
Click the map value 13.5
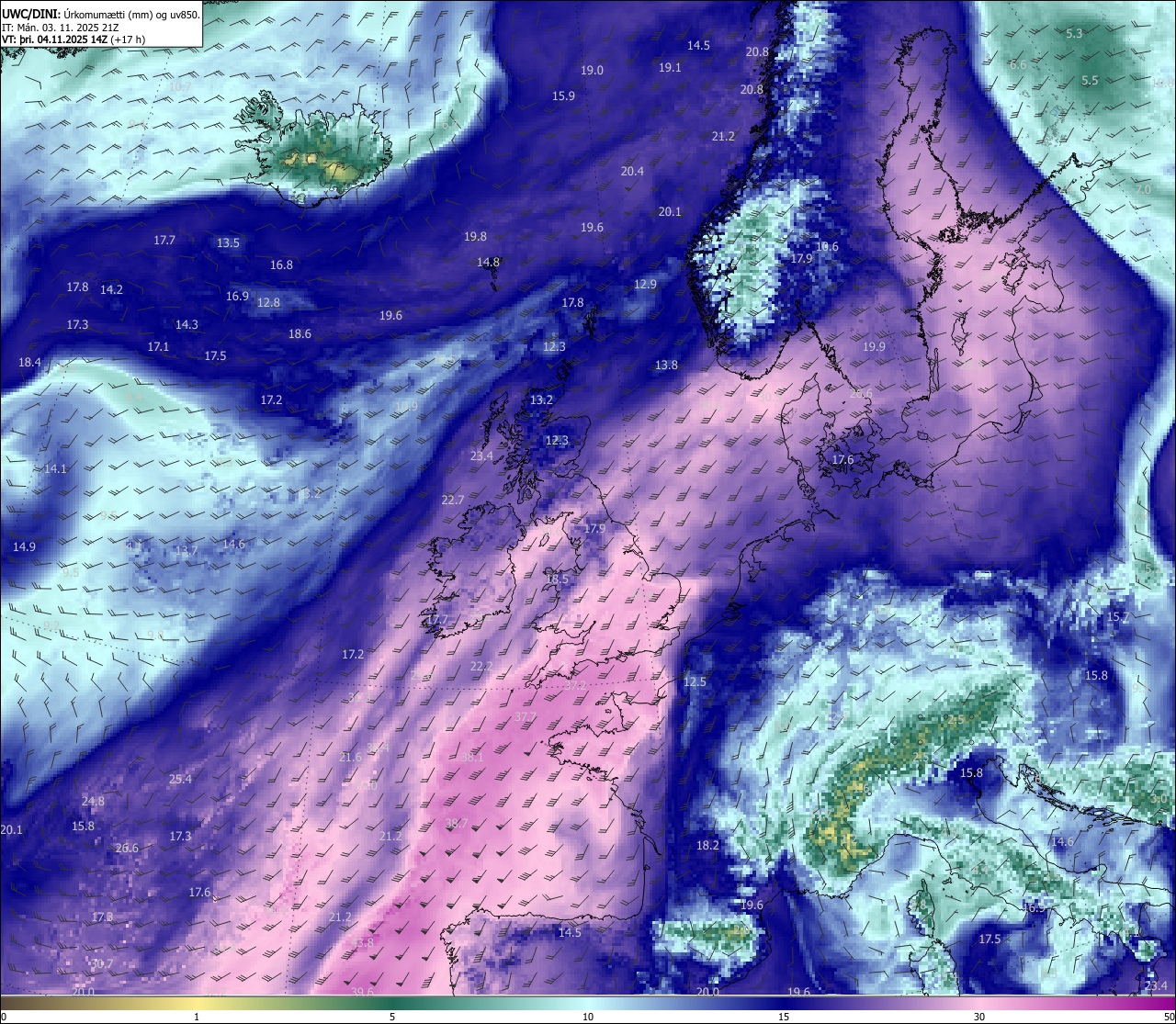[228, 243]
